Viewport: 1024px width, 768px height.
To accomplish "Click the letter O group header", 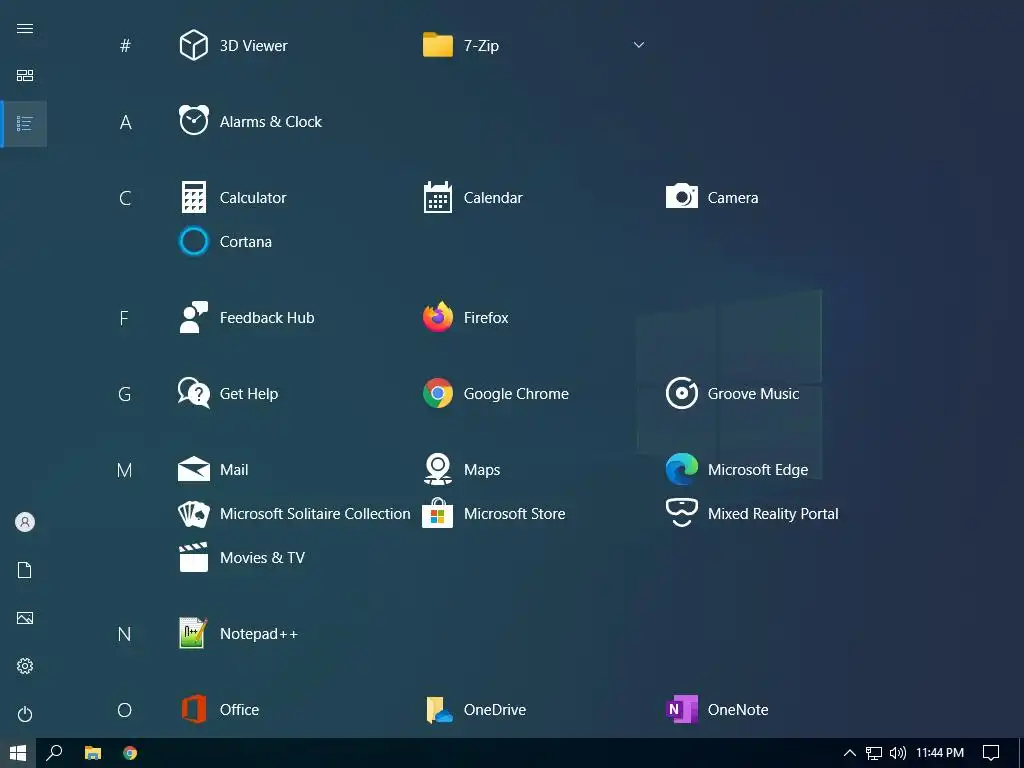I will pyautogui.click(x=124, y=710).
